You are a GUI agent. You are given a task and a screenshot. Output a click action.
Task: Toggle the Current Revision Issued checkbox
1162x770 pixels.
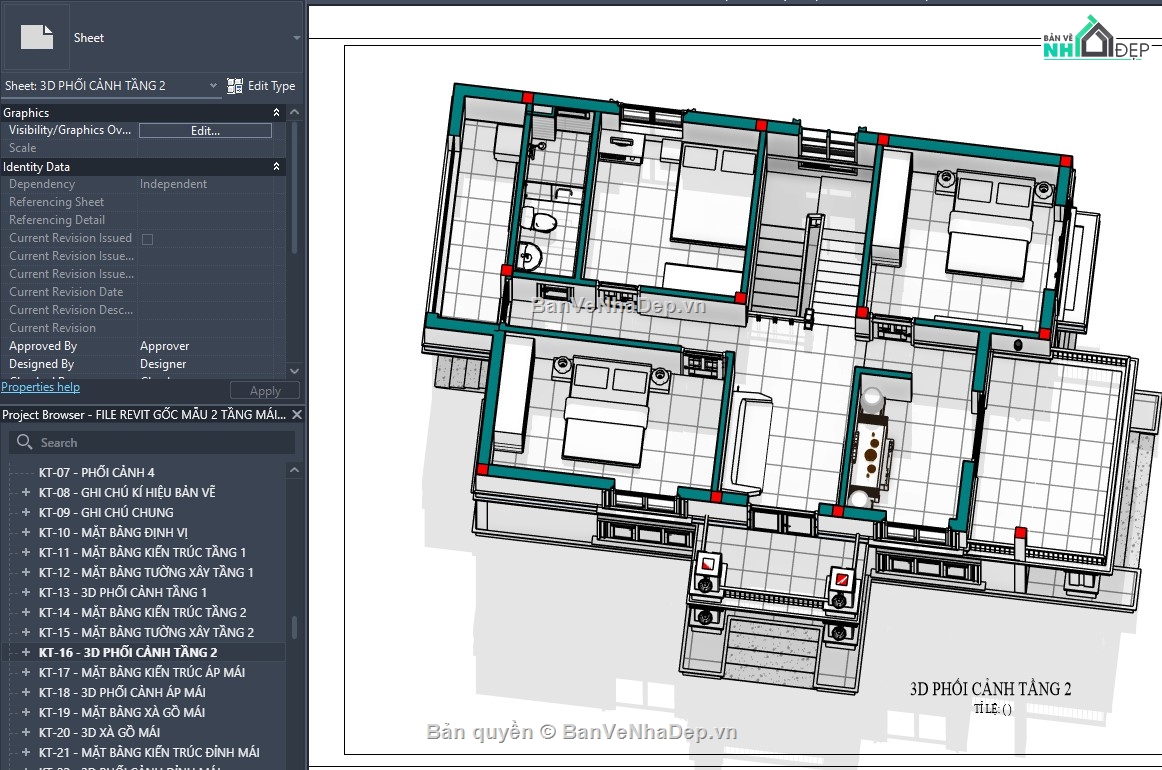tap(147, 239)
